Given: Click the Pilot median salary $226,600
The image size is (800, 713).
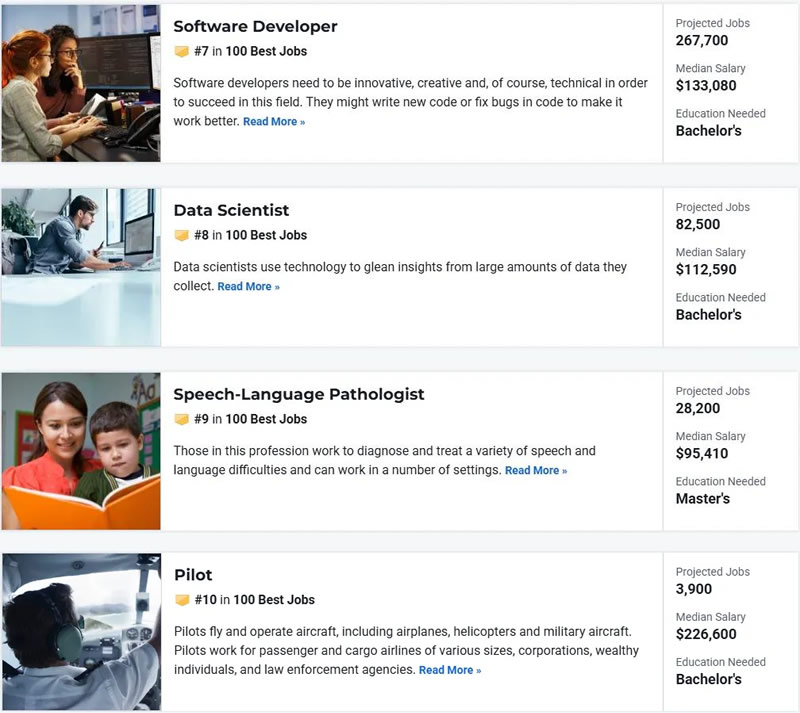Looking at the screenshot, I should click(706, 634).
